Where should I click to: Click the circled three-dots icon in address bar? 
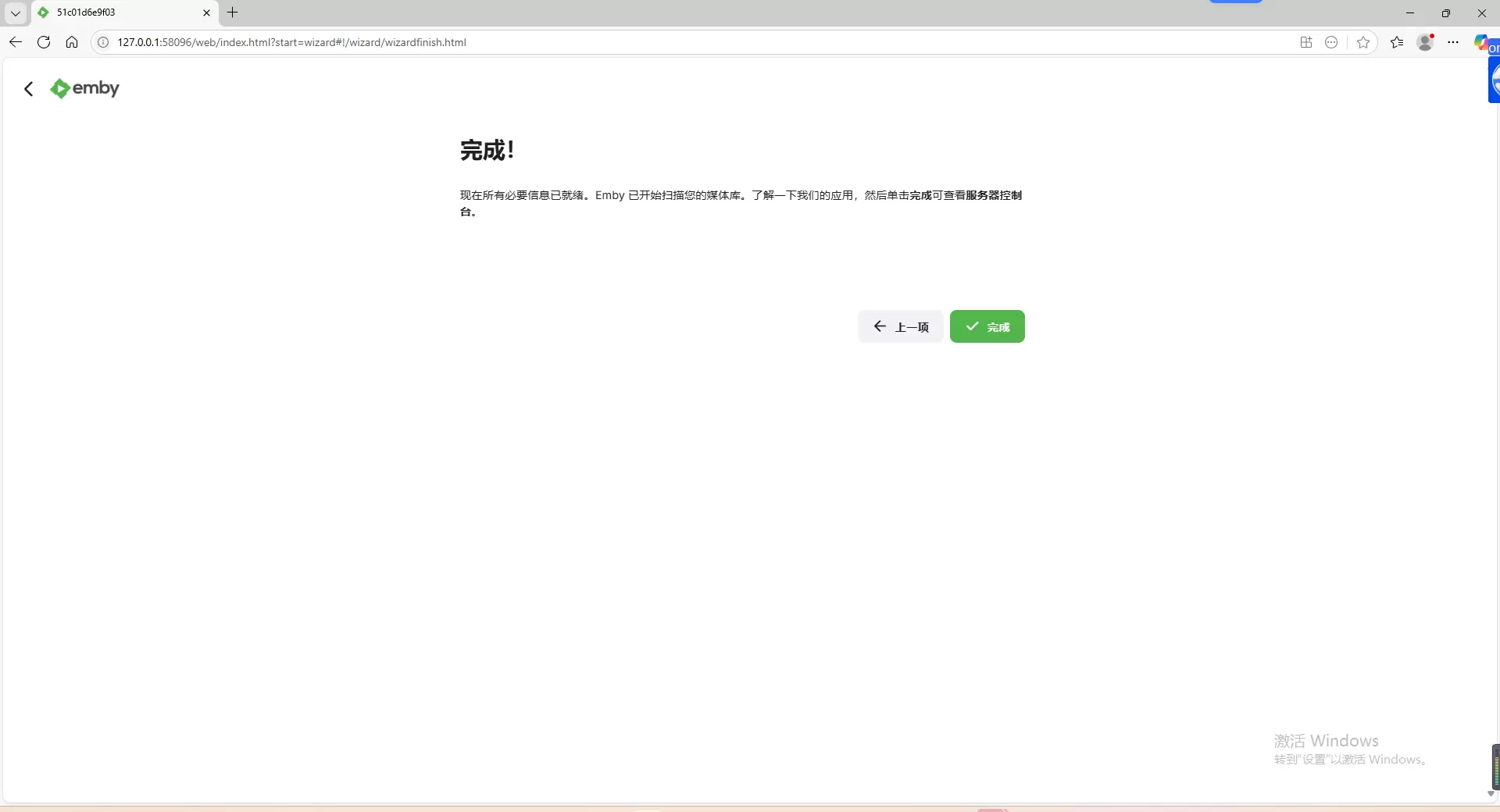pyautogui.click(x=1331, y=42)
